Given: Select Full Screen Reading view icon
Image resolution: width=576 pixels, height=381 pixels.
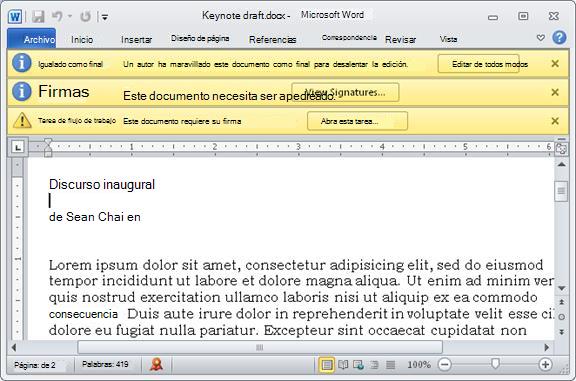Looking at the screenshot, I should (343, 365).
